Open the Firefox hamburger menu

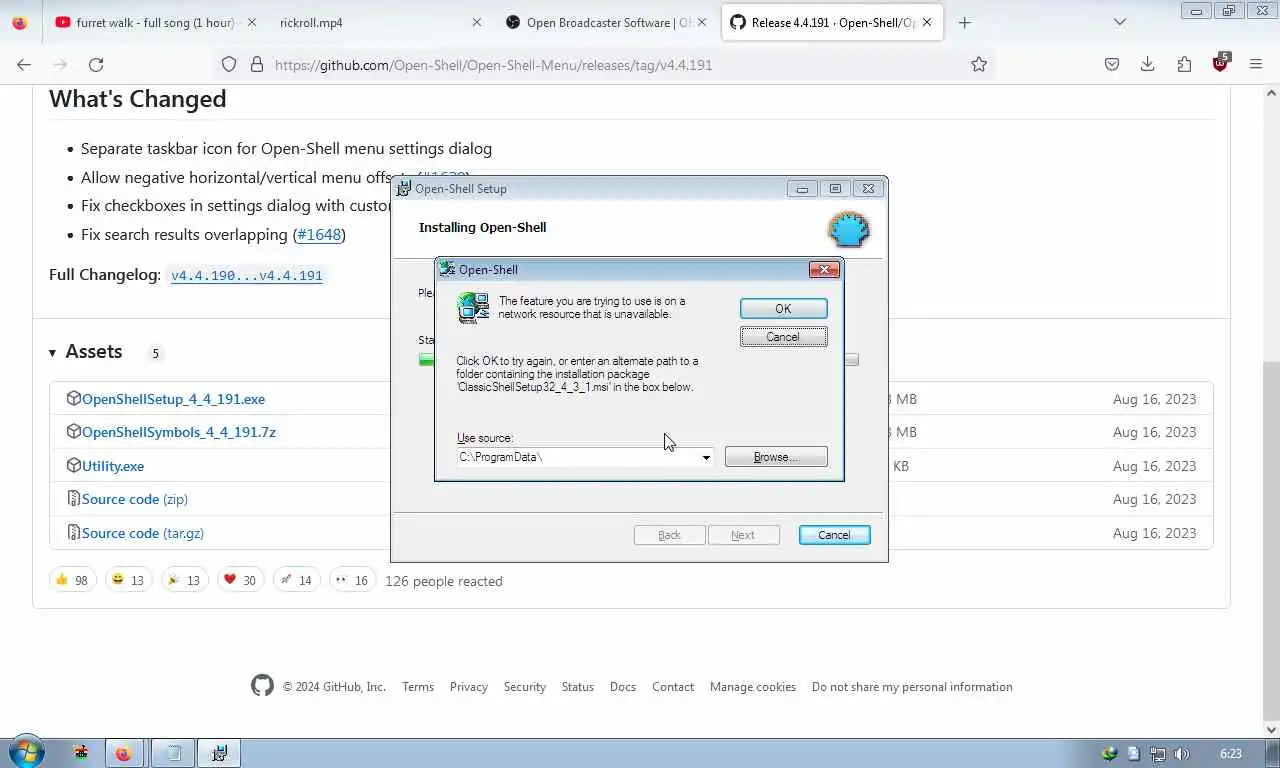click(1256, 64)
